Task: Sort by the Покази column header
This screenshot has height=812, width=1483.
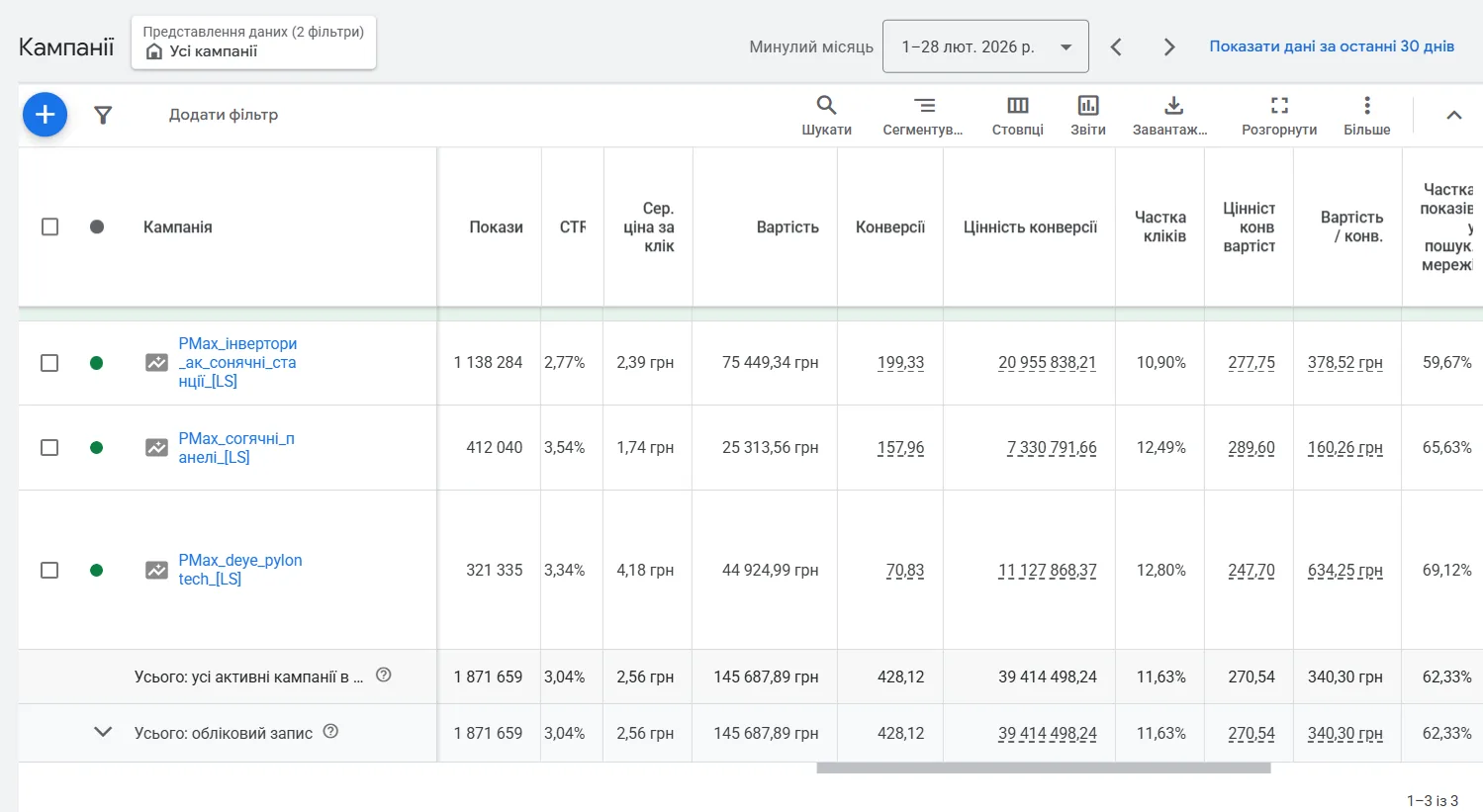Action: coord(496,227)
